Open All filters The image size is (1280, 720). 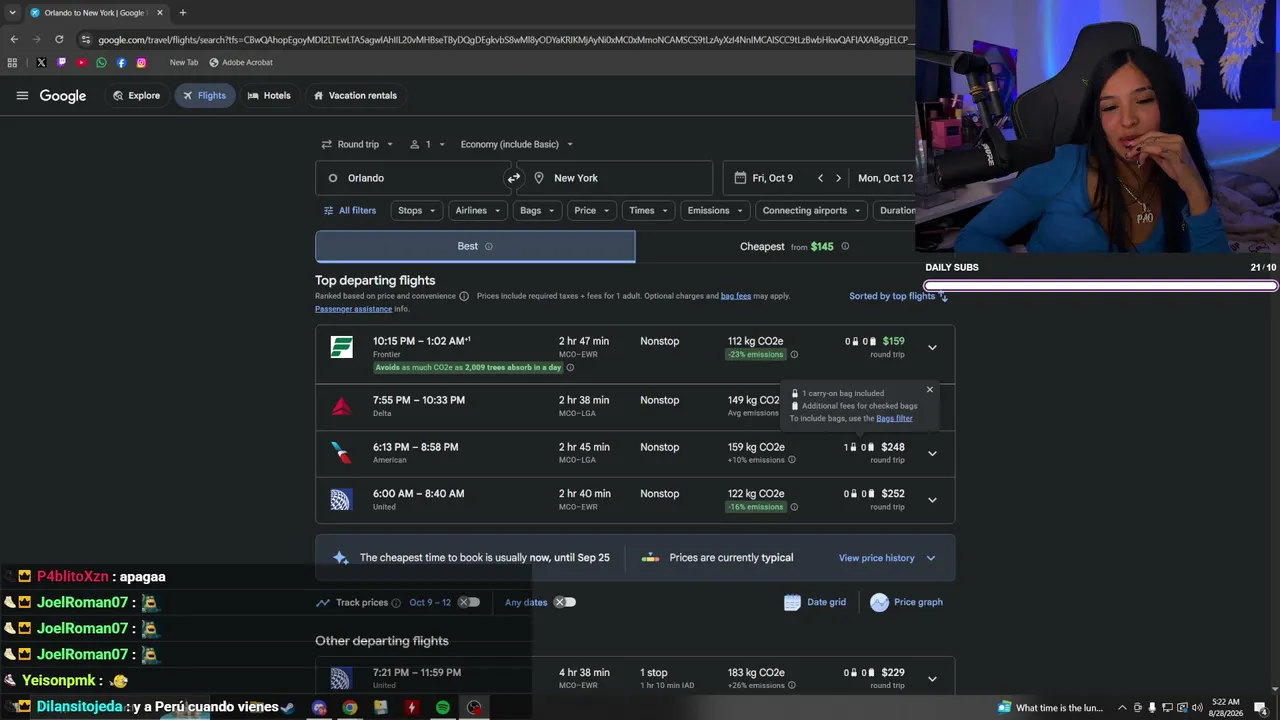pyautogui.click(x=350, y=211)
